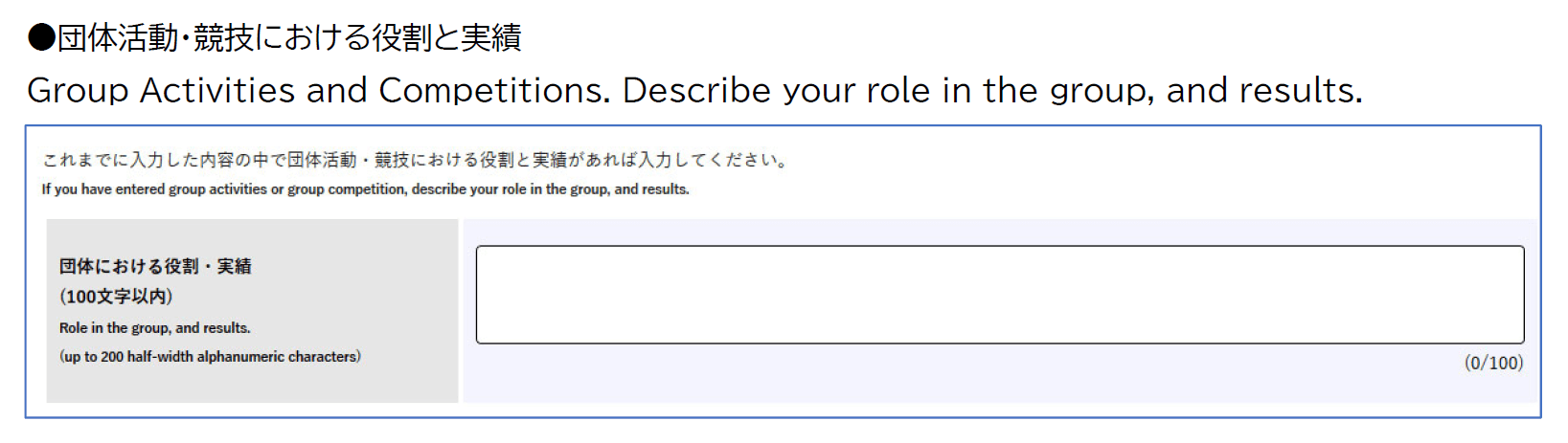Click the role and results text input box
1568x443 pixels.
999,295
